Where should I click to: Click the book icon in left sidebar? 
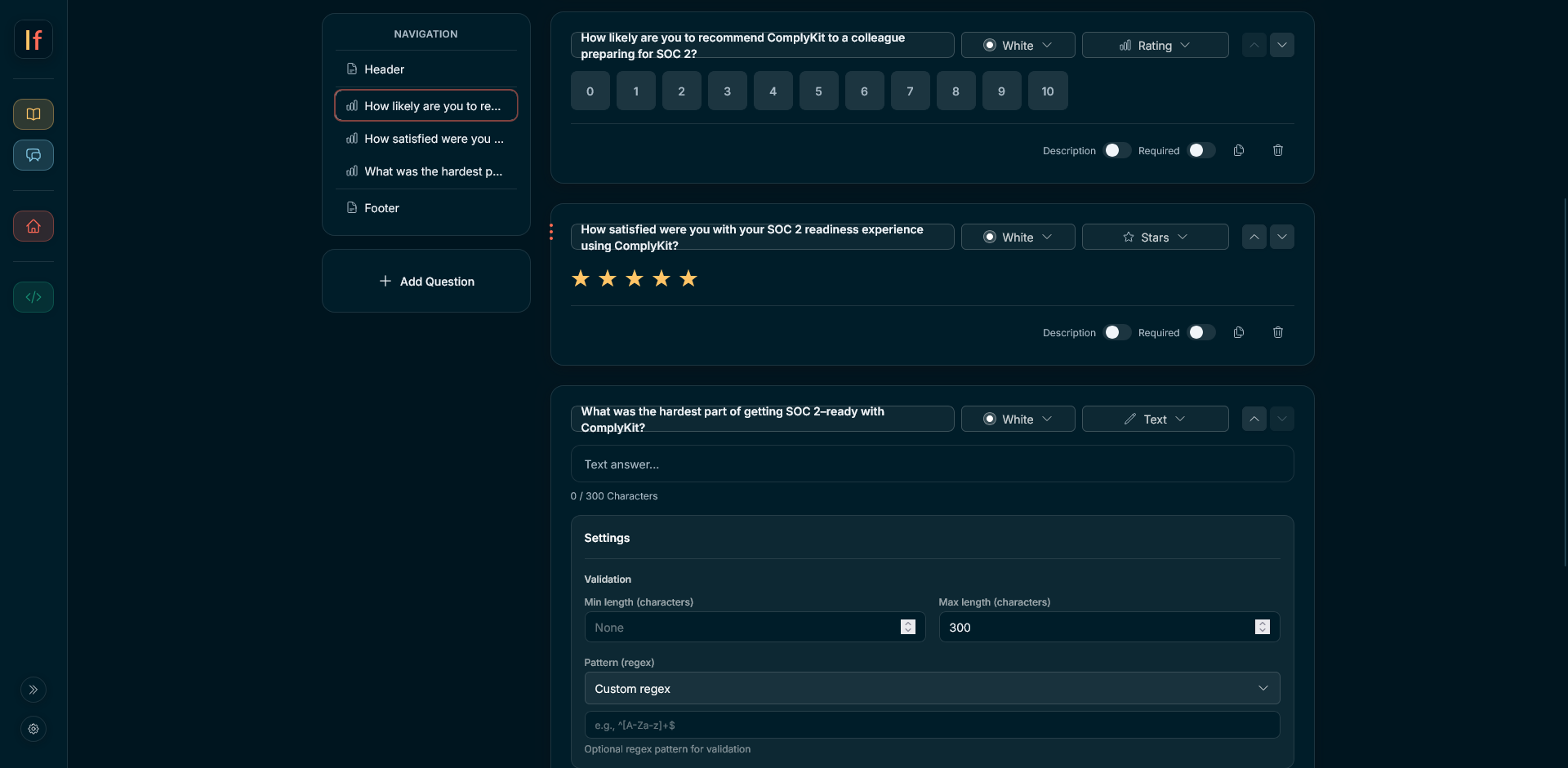point(33,114)
